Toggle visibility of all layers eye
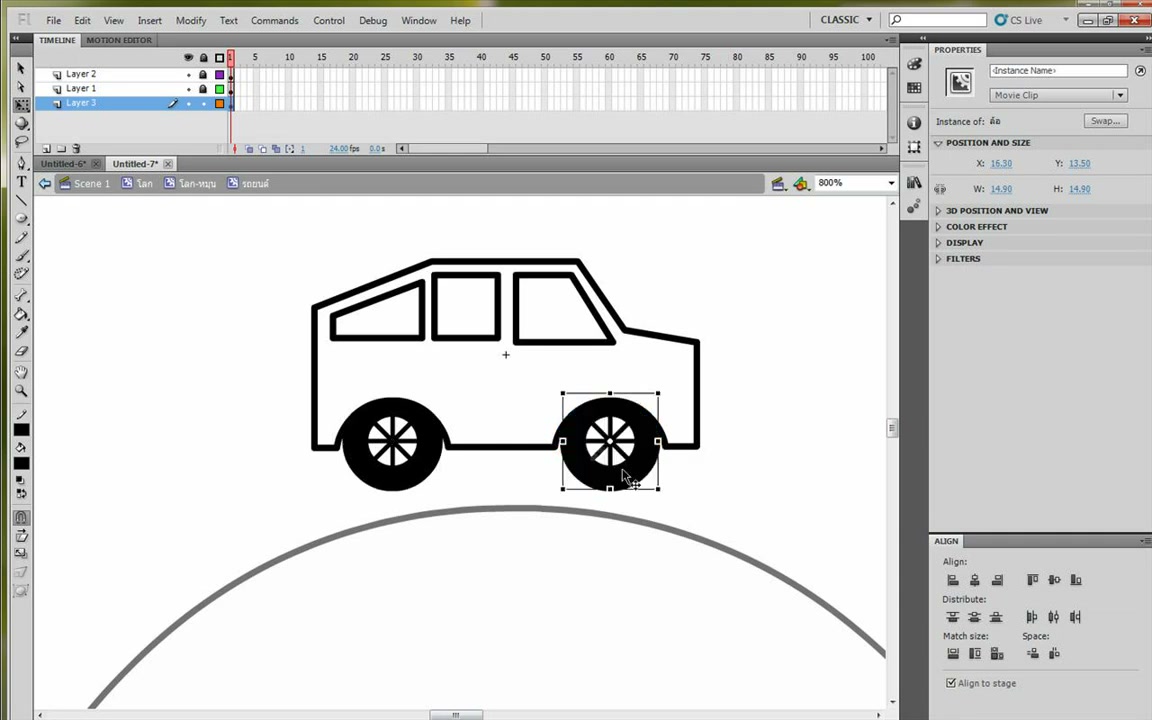 (x=189, y=57)
